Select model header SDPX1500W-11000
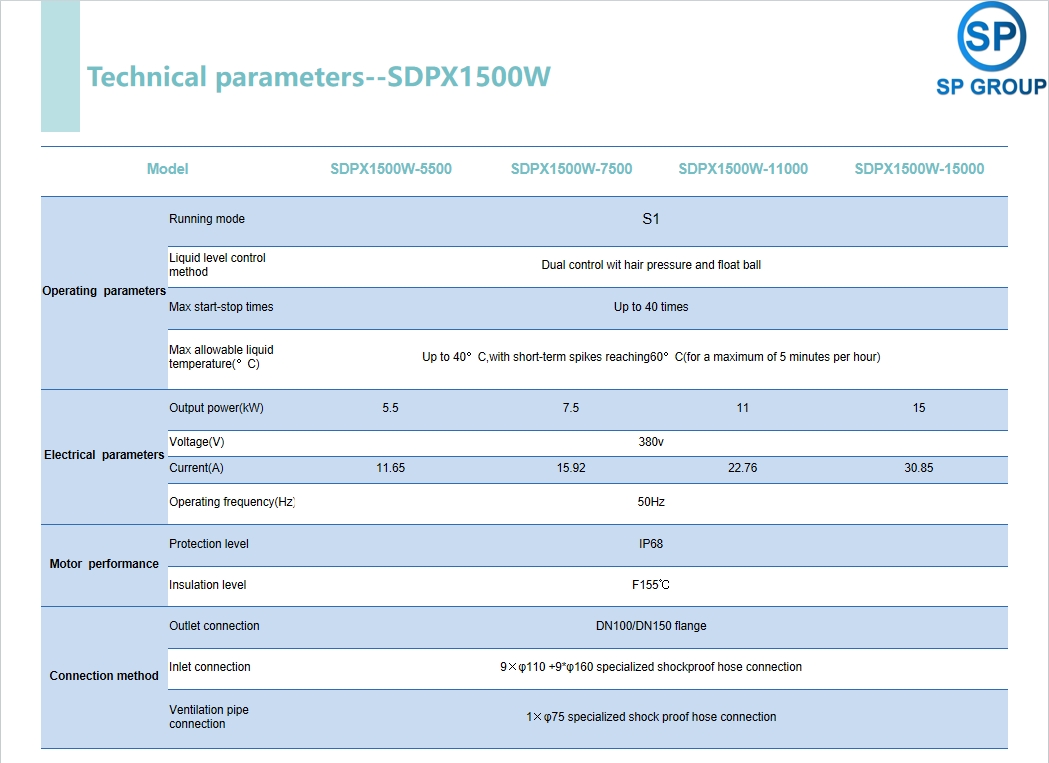 [x=743, y=169]
